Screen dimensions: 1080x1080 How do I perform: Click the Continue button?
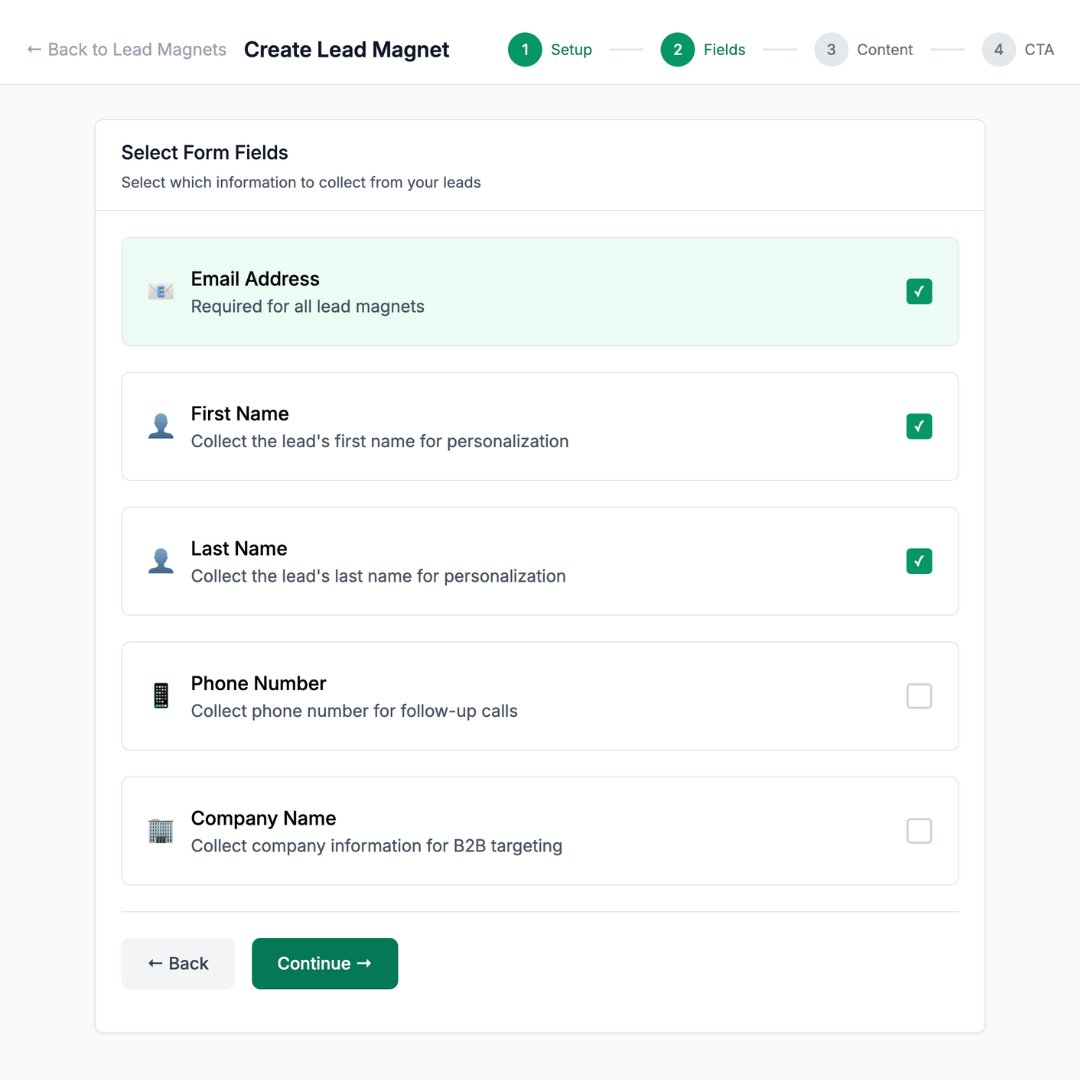click(324, 964)
